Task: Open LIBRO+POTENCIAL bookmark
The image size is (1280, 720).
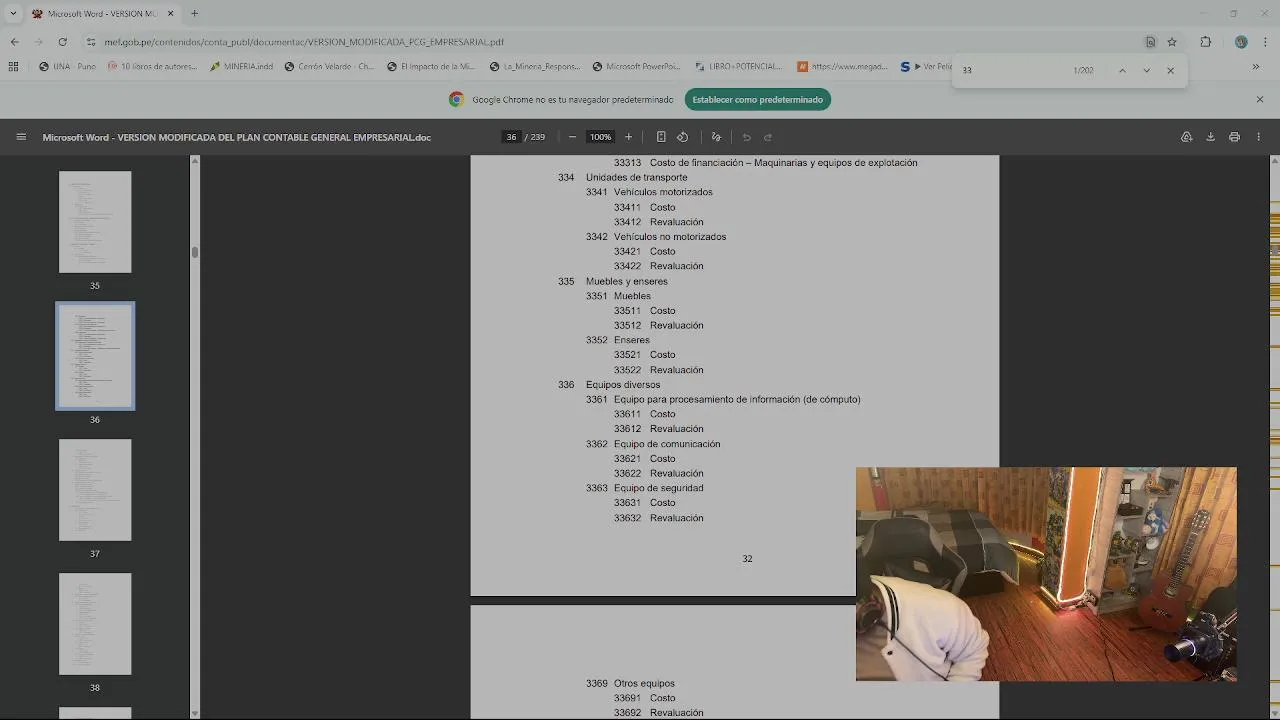Action: tap(738, 67)
